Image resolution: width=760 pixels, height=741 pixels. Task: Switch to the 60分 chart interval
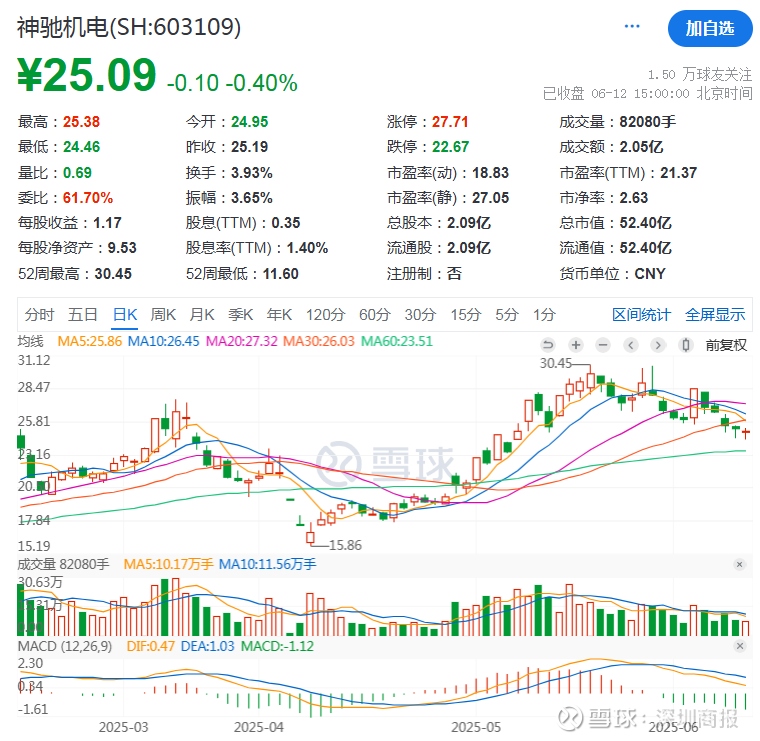coord(375,315)
